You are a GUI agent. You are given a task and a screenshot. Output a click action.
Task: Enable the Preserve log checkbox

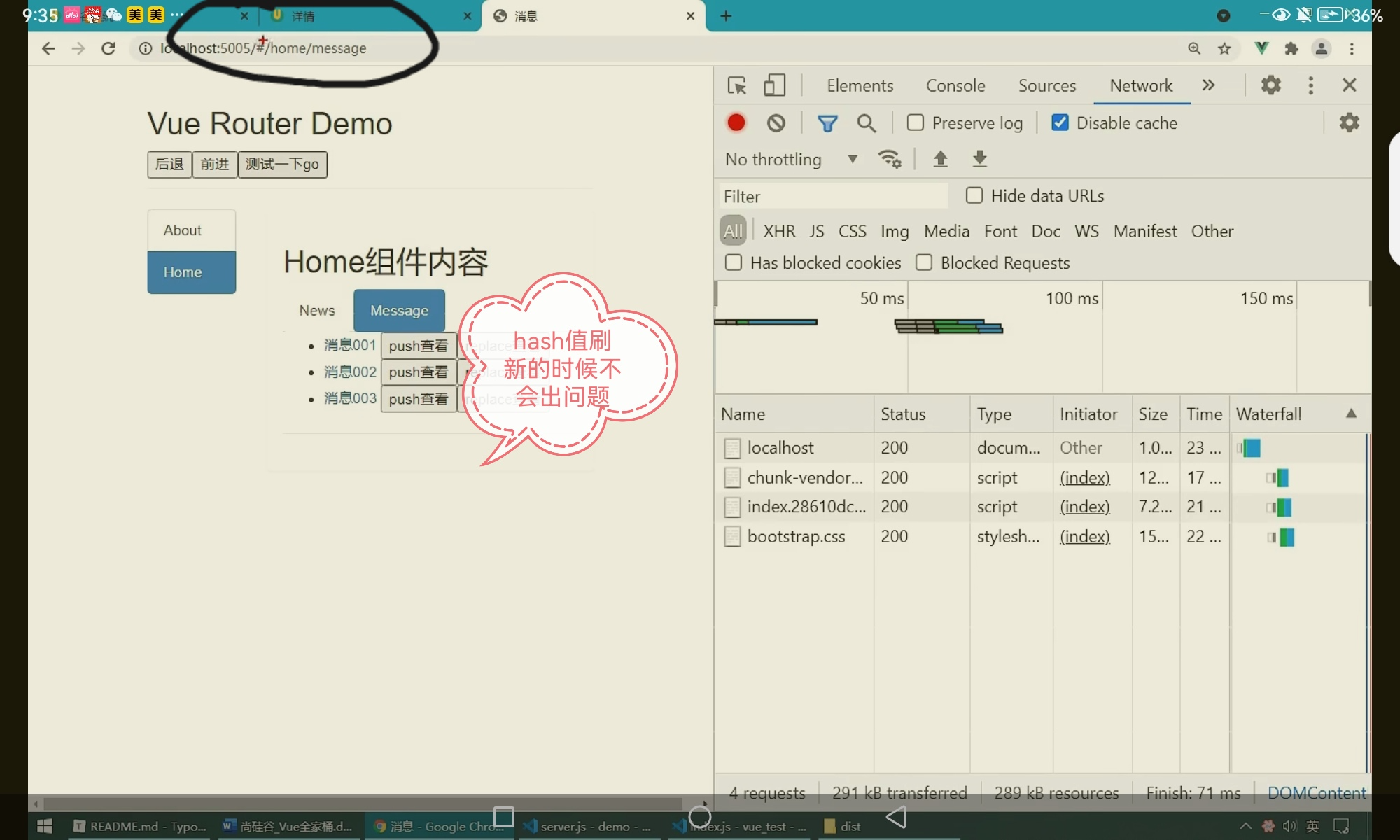coord(916,123)
